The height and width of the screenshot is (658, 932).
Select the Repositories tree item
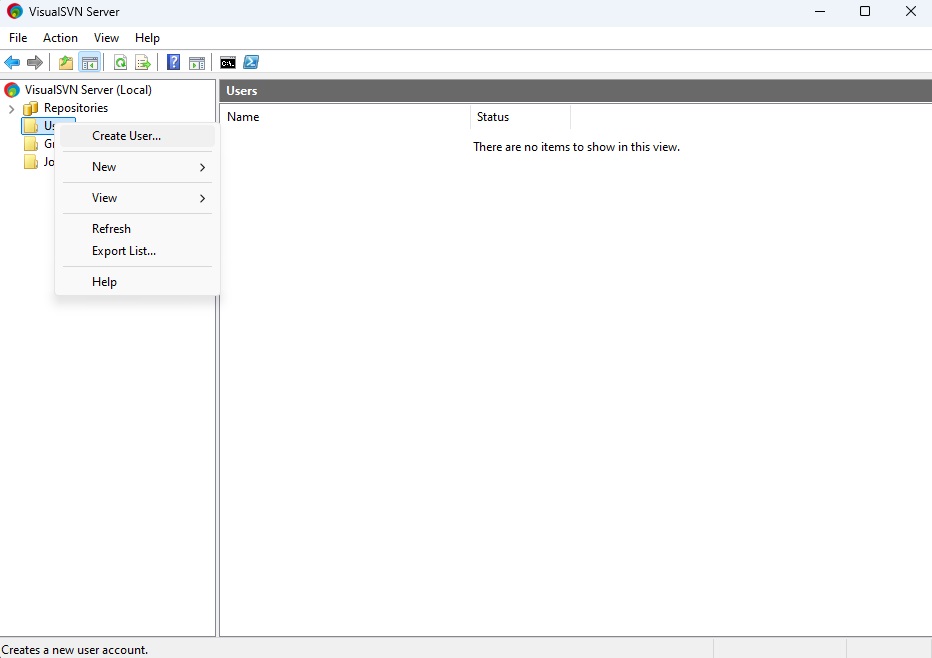click(x=75, y=108)
